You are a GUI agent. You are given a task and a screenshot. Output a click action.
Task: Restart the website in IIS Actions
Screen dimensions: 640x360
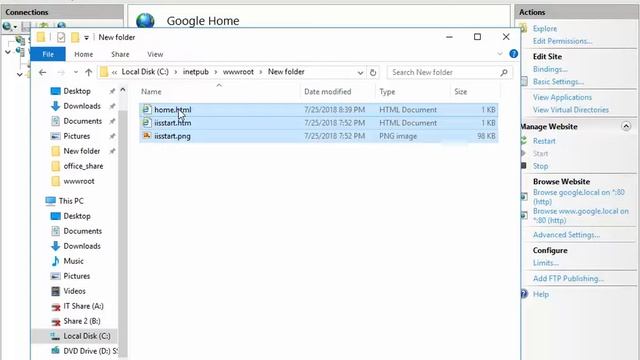tap(544, 141)
